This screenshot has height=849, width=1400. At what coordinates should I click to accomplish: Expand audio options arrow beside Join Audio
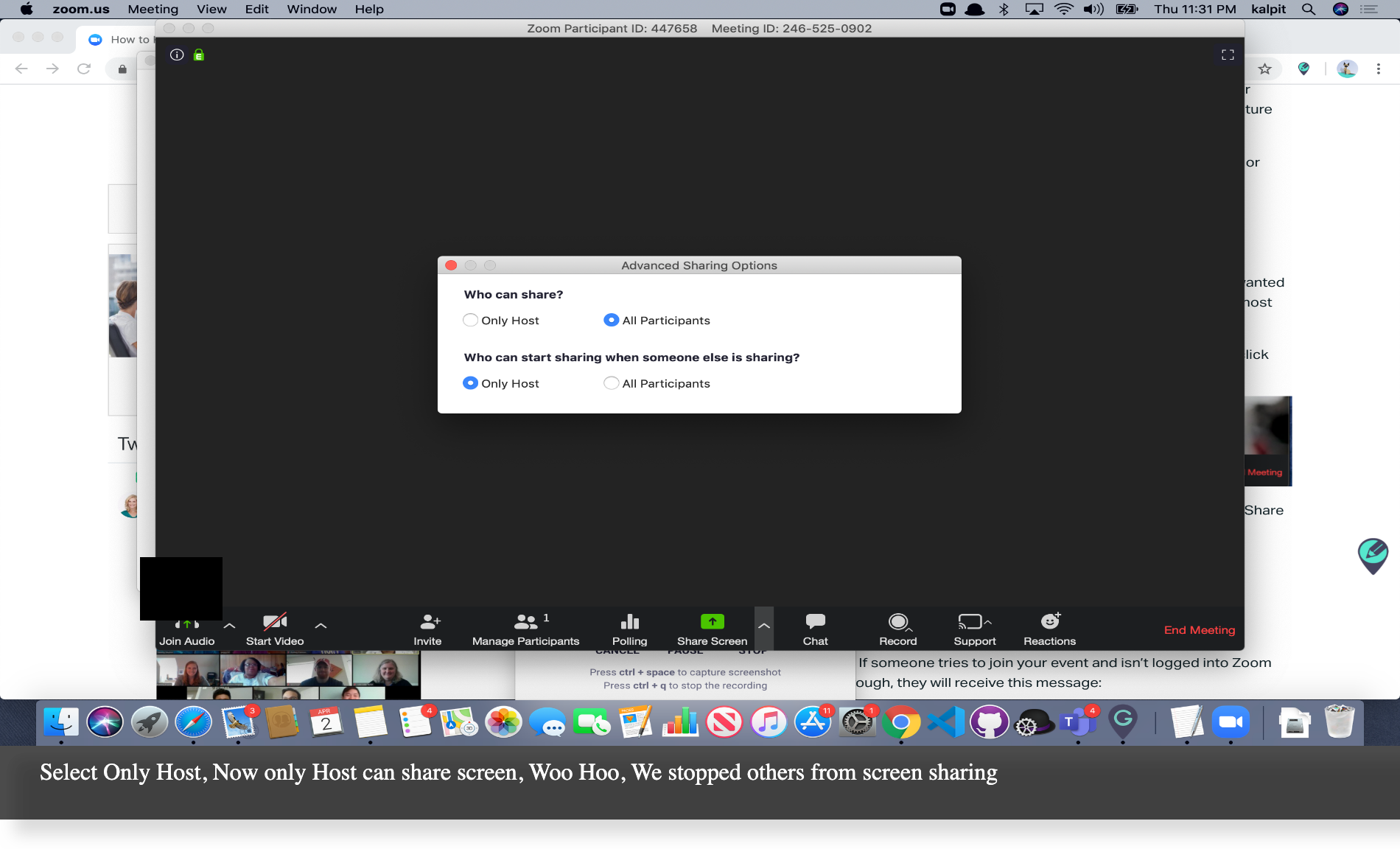(x=229, y=626)
